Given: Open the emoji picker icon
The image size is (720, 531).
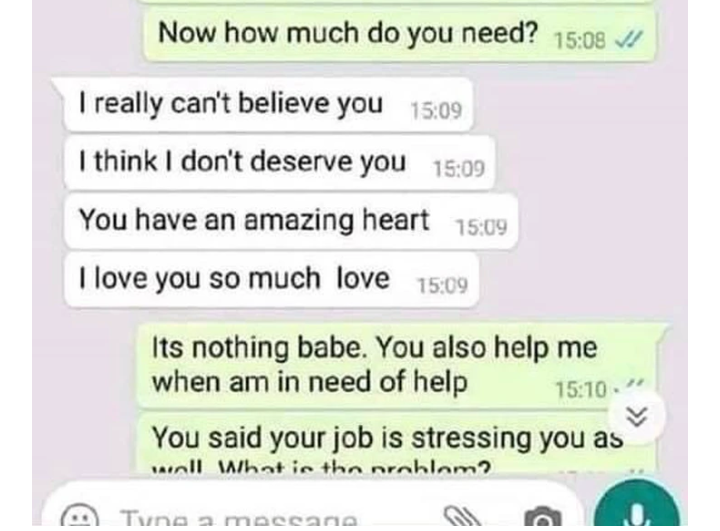Looking at the screenshot, I should [79, 516].
